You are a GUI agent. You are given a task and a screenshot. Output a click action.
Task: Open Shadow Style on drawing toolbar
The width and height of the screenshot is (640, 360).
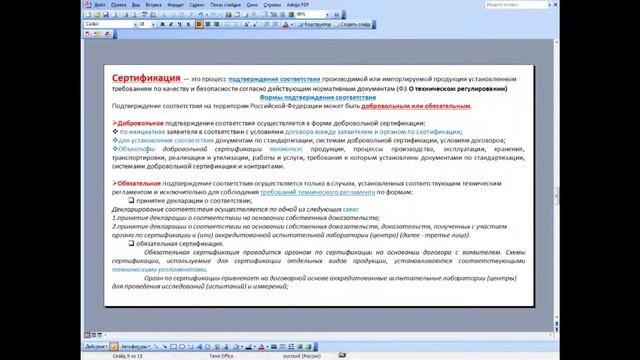(x=300, y=347)
